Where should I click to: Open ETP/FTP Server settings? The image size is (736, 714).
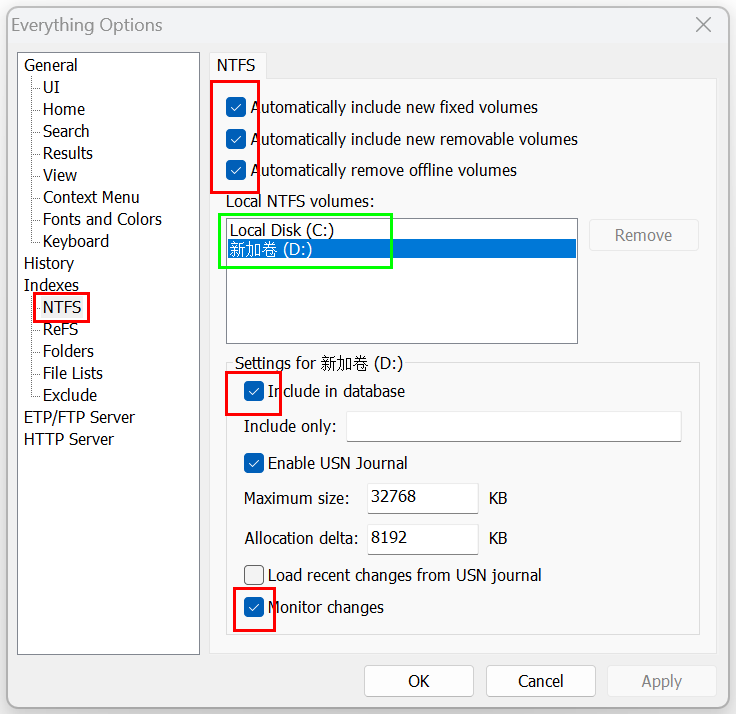(79, 417)
